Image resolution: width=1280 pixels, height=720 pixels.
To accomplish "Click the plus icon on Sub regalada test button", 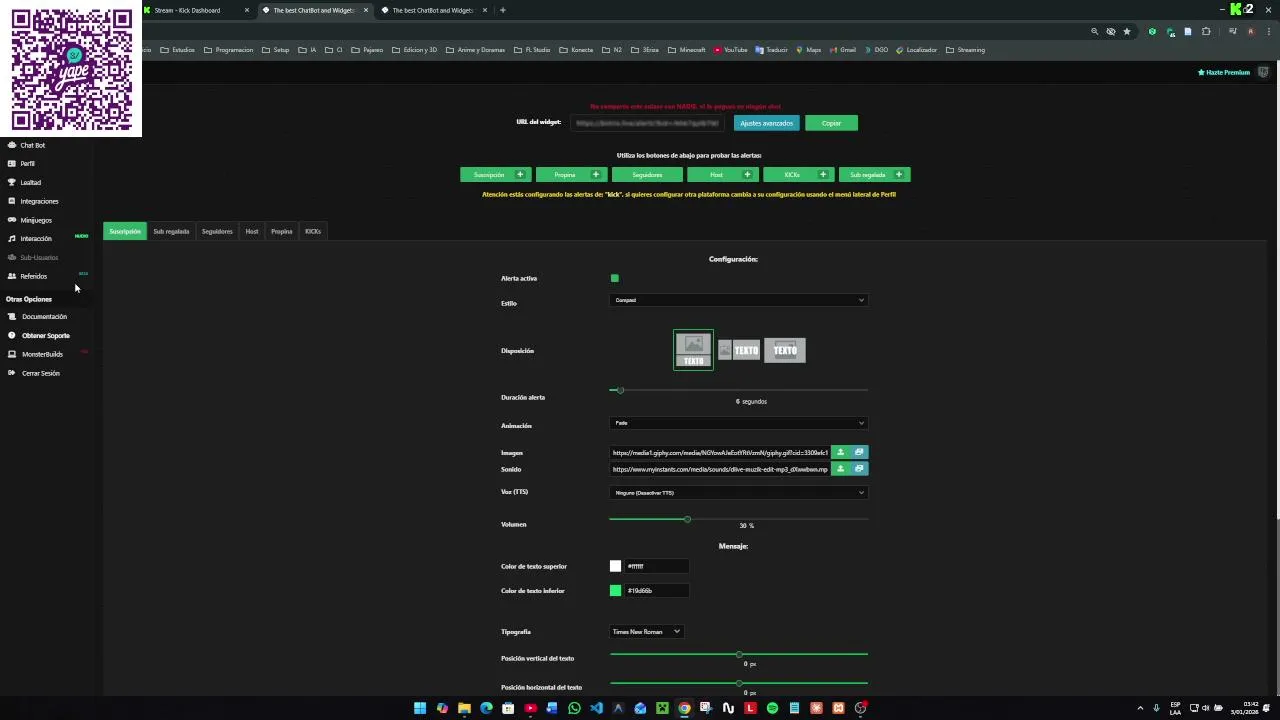I will pos(899,175).
